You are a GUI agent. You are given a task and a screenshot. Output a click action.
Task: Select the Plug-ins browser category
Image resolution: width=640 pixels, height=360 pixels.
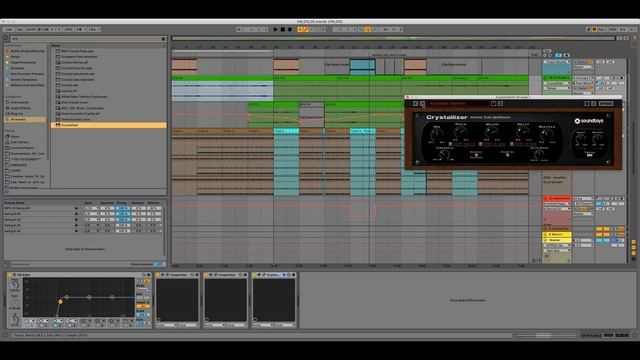point(17,113)
